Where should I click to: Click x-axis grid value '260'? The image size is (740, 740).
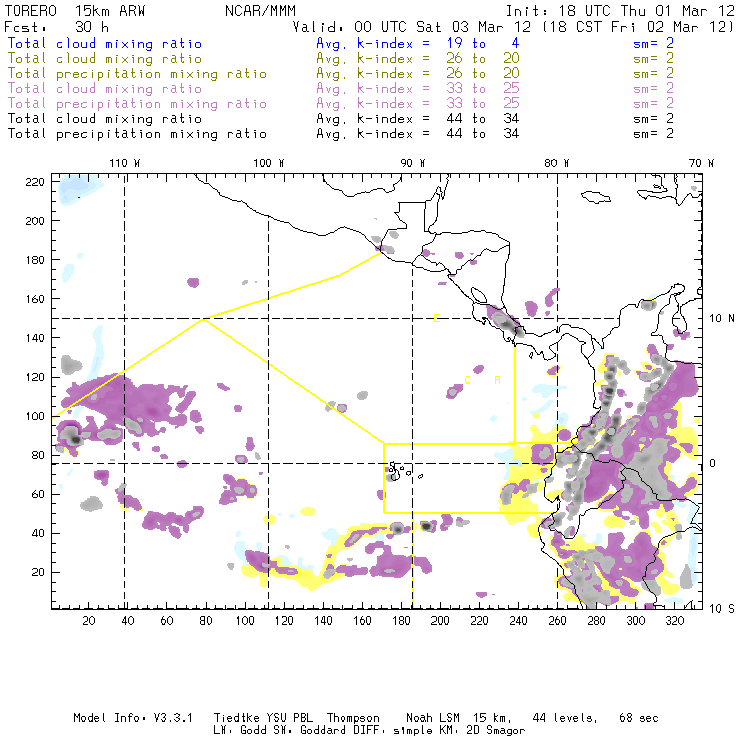coord(557,621)
